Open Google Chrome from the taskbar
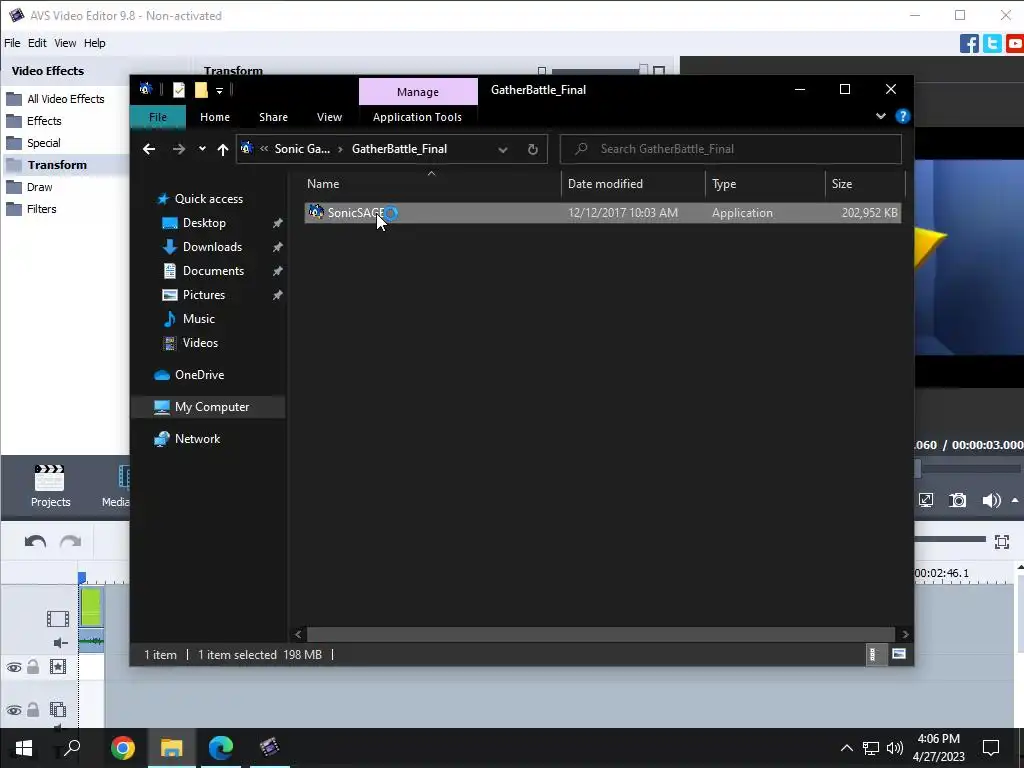 [x=123, y=748]
